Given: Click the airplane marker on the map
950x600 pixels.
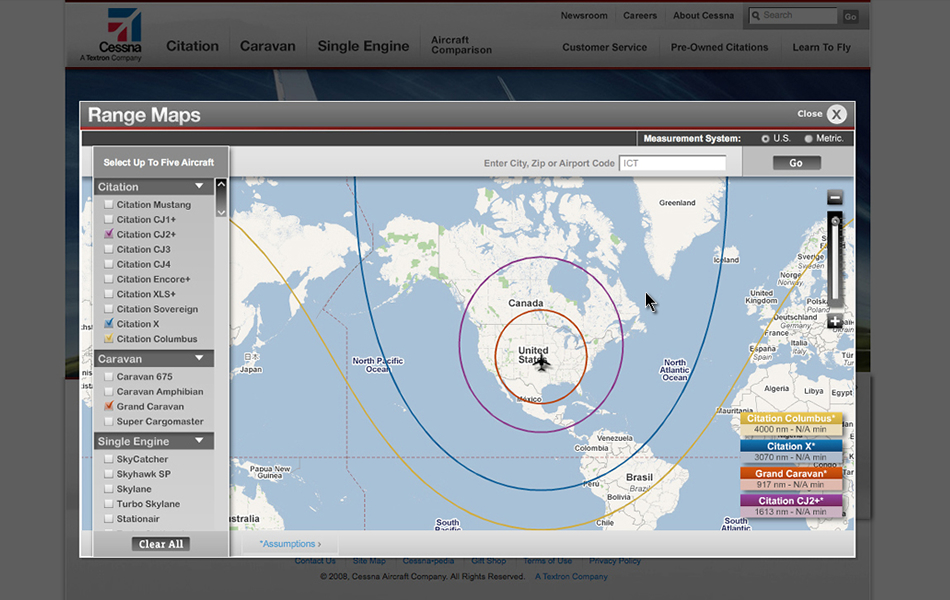Looking at the screenshot, I should pos(542,364).
